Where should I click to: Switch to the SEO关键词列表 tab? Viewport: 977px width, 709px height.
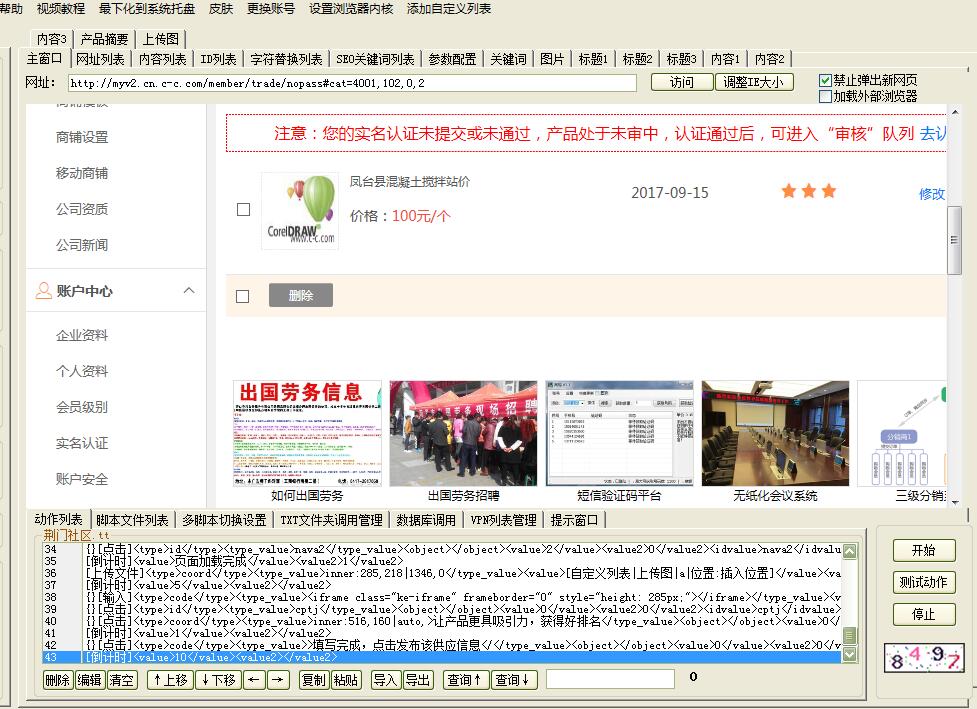pyautogui.click(x=375, y=59)
